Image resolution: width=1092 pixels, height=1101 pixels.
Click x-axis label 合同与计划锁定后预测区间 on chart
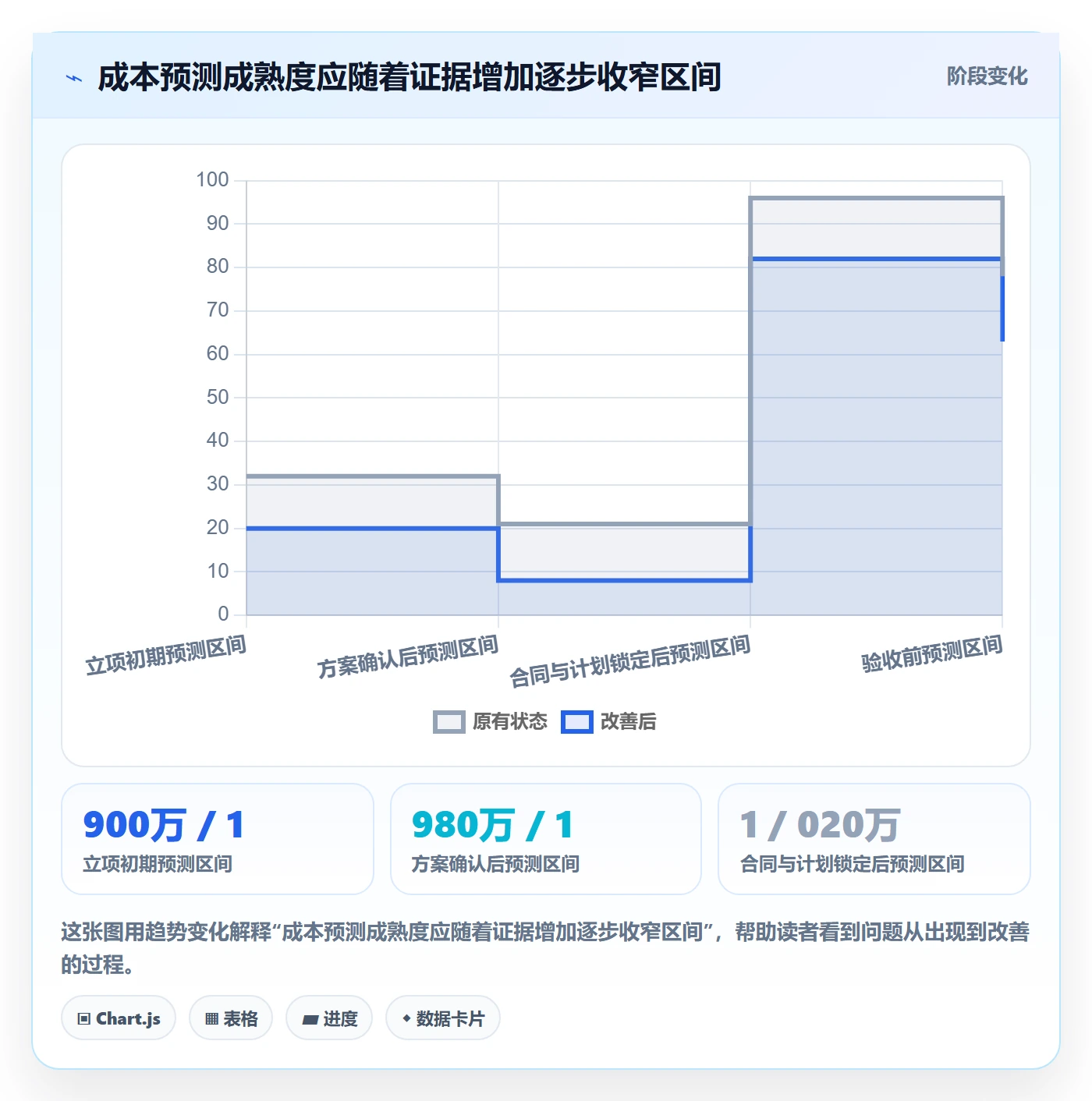[x=630, y=661]
